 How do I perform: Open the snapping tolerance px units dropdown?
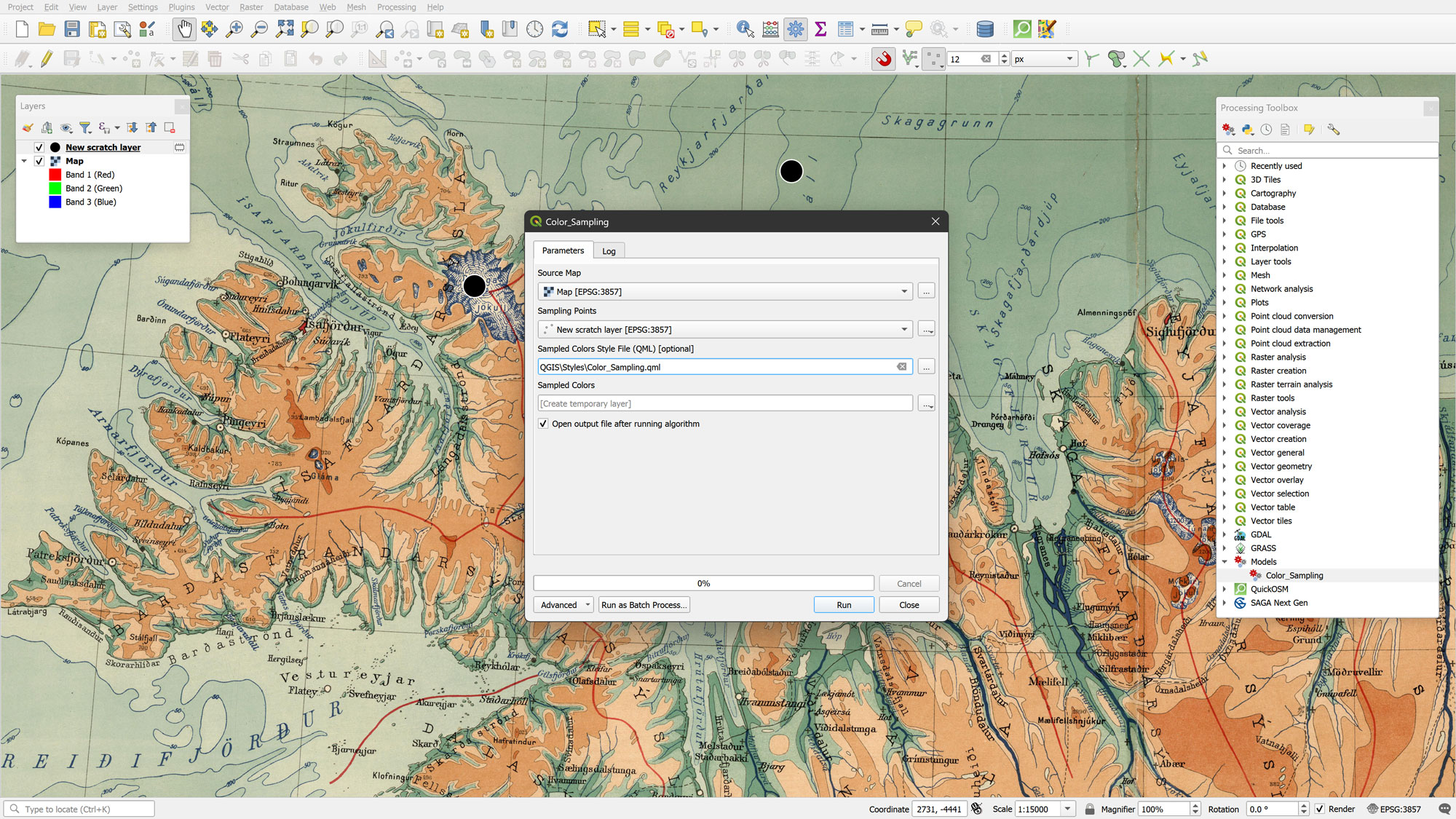point(1043,59)
